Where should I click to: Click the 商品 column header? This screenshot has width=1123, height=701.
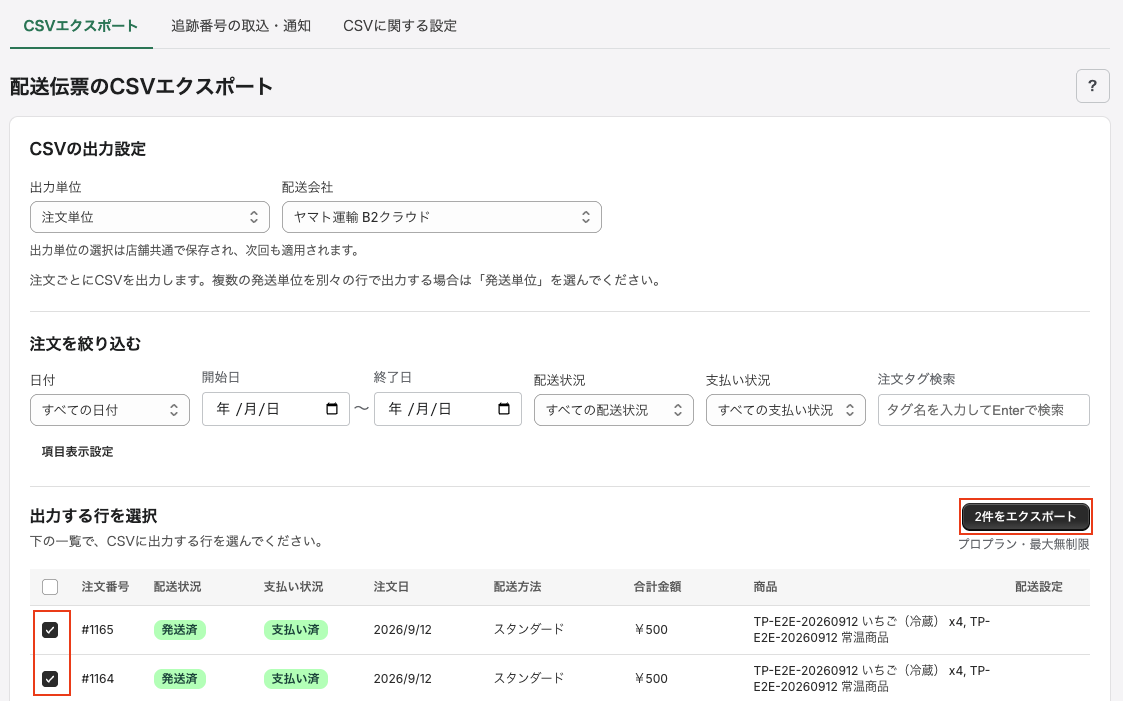765,587
